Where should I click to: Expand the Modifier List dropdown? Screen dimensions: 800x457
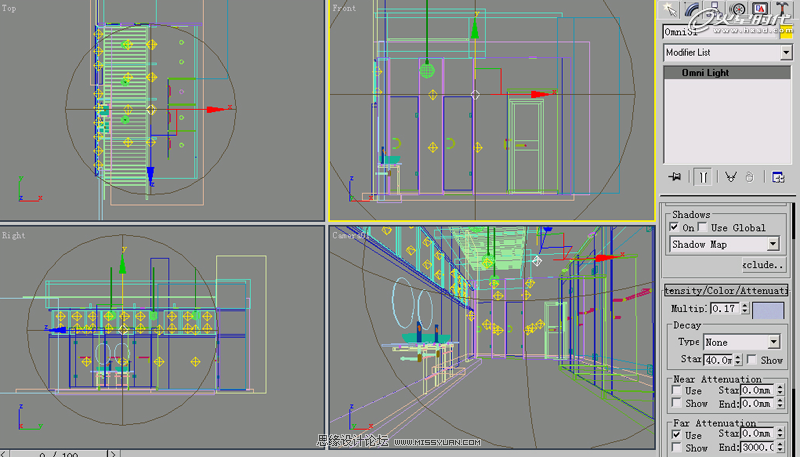[x=786, y=53]
